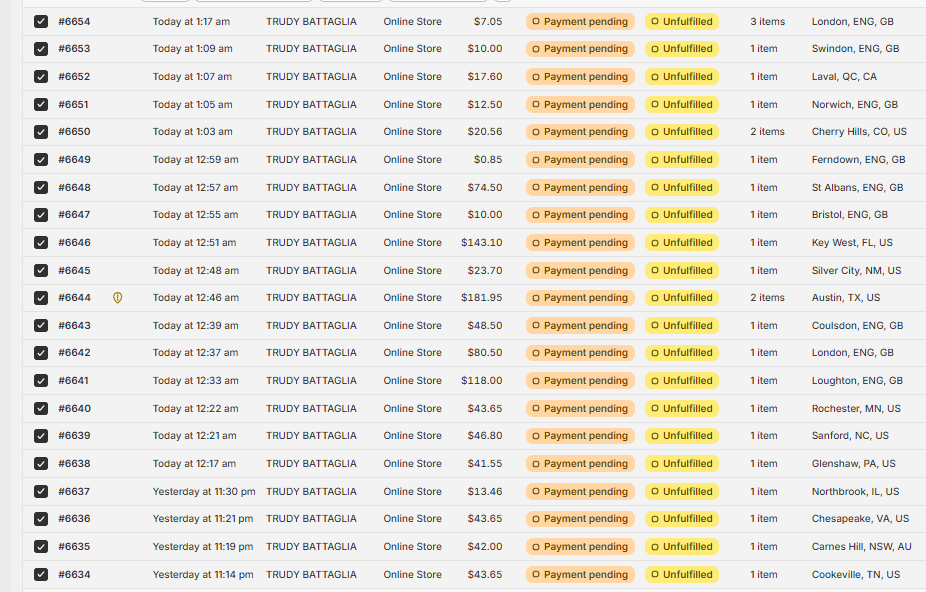Viewport: 926px width, 592px height.
Task: Open order #6646 details
Action: coord(74,243)
